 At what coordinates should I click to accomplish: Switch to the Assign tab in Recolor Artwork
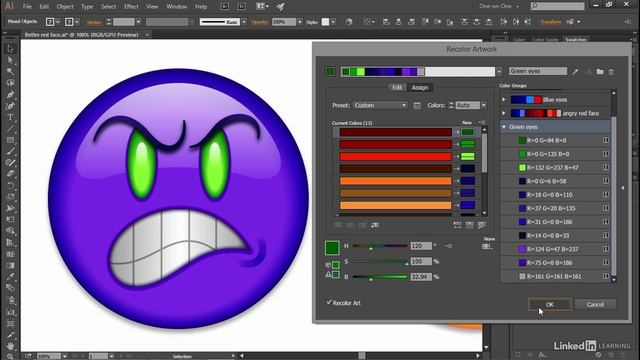[x=420, y=87]
